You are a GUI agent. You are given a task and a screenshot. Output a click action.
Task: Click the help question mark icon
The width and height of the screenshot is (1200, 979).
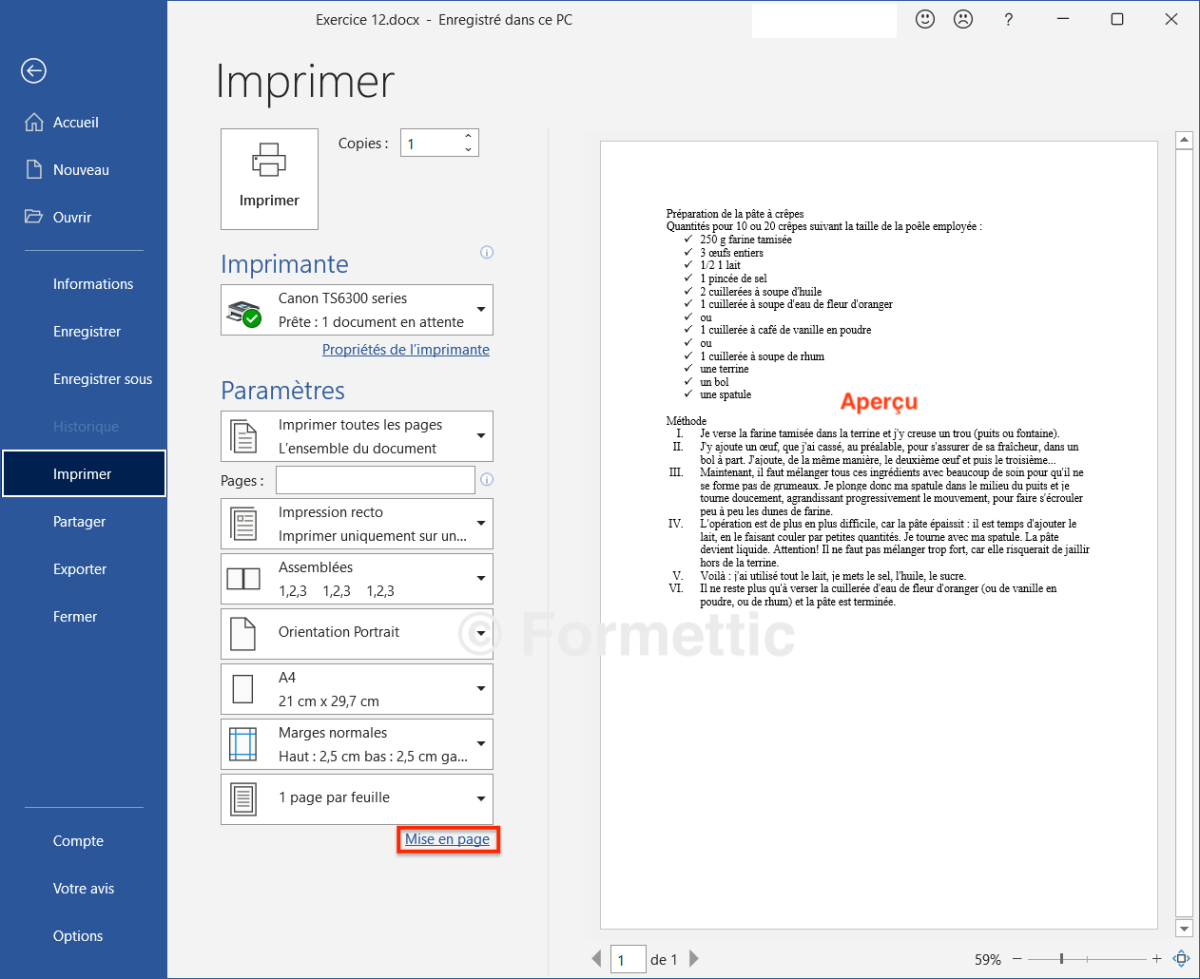(1009, 19)
